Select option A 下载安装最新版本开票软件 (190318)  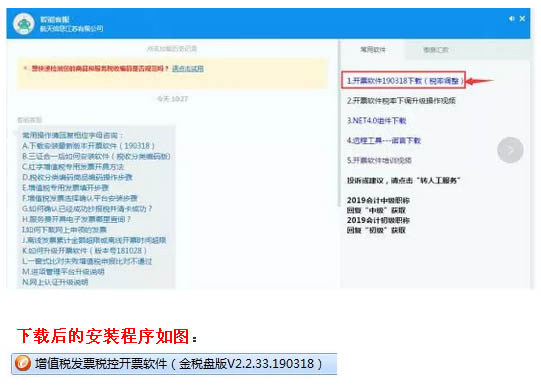(x=88, y=146)
